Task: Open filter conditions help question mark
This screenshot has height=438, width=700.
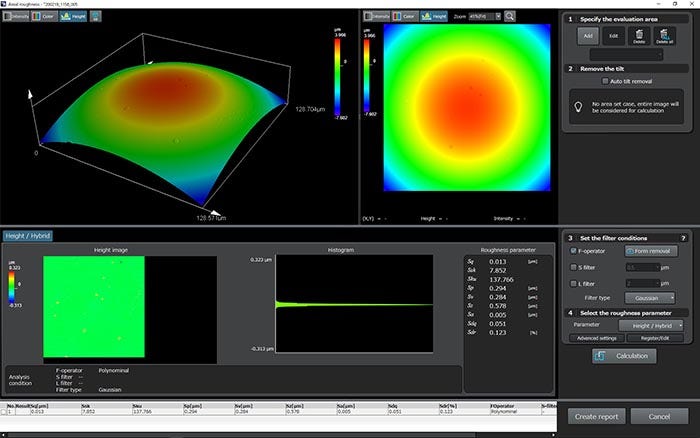Action: click(684, 237)
